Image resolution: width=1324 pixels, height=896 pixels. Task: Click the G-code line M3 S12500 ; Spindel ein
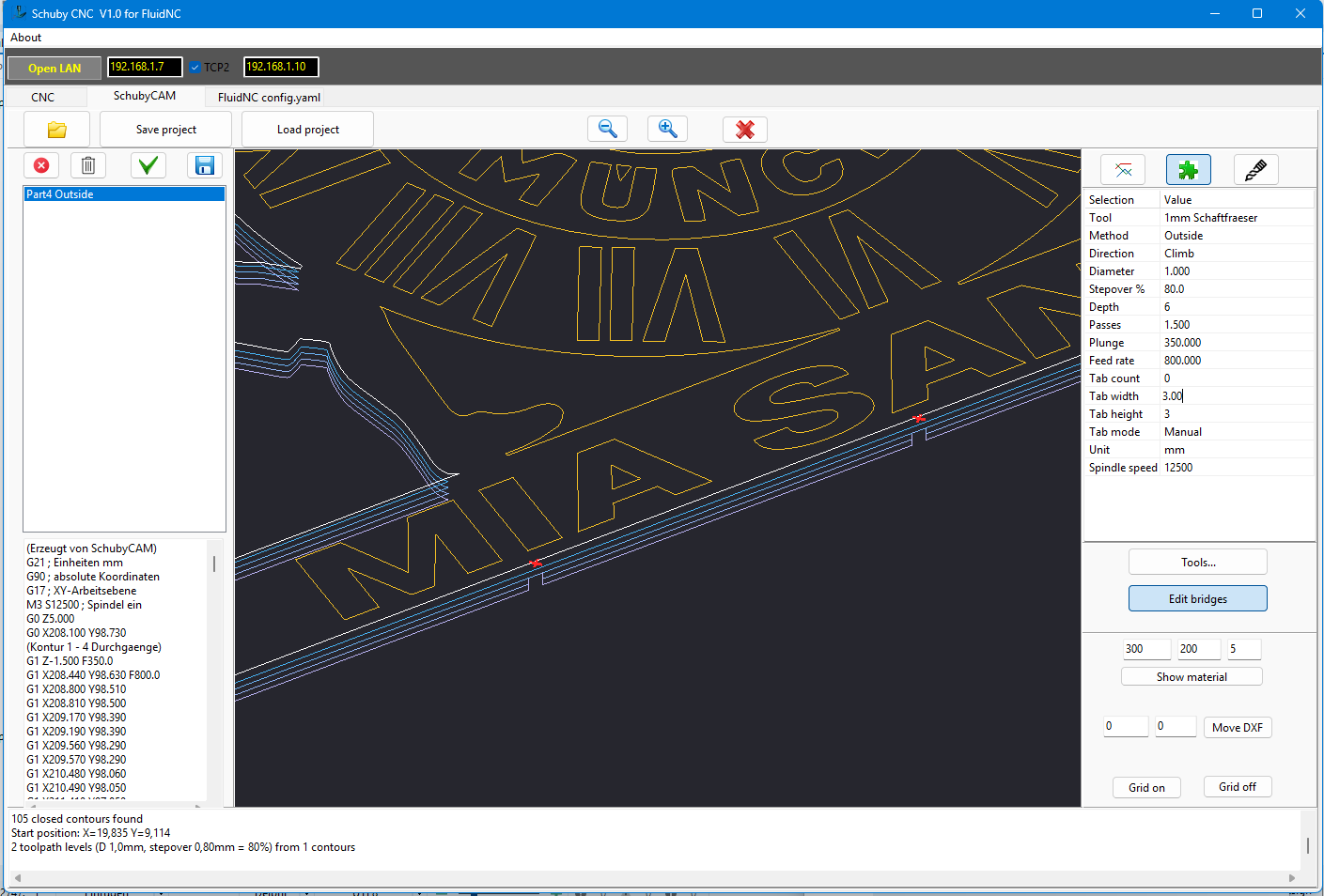84,605
